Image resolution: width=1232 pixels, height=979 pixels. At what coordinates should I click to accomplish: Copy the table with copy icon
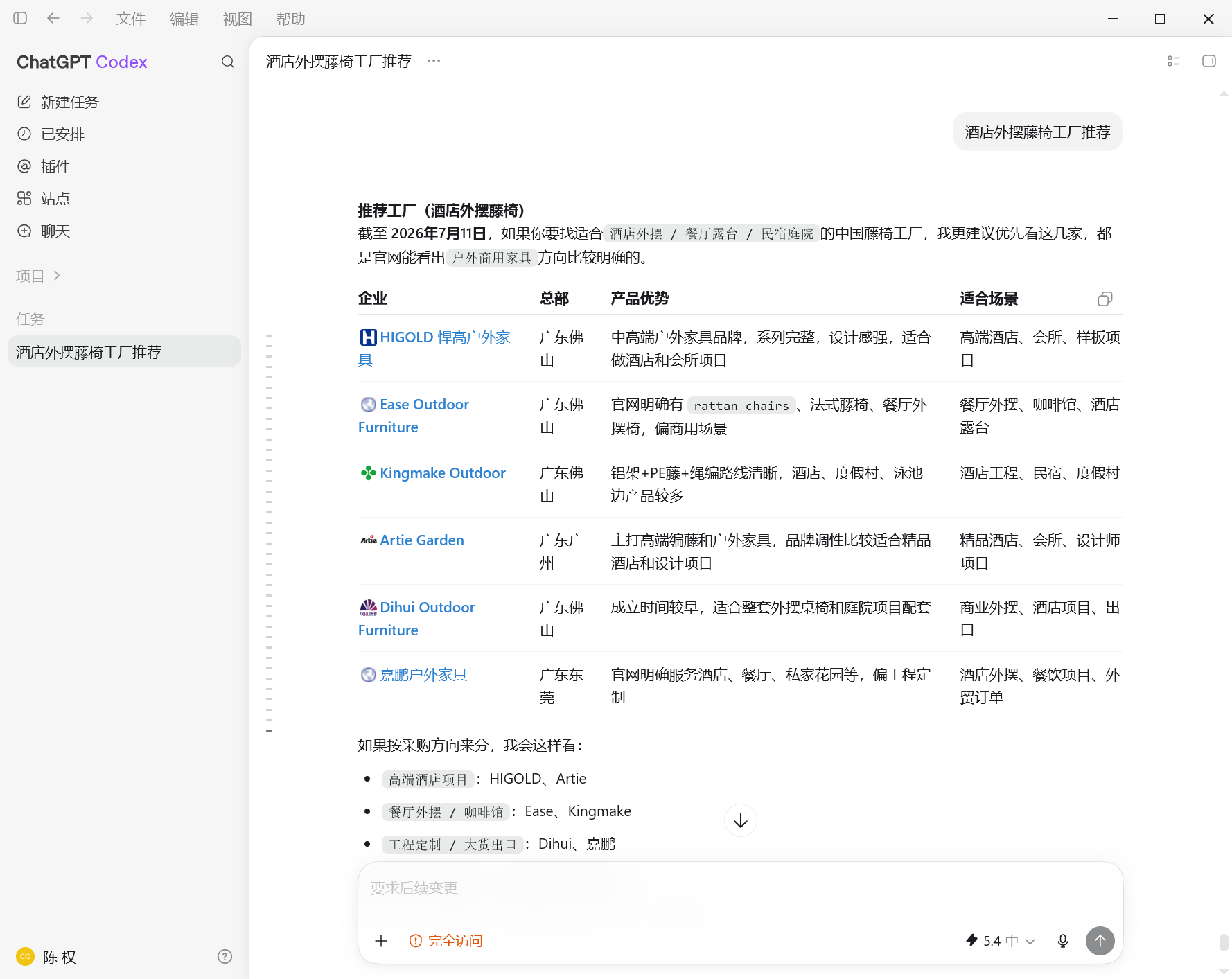tap(1105, 299)
